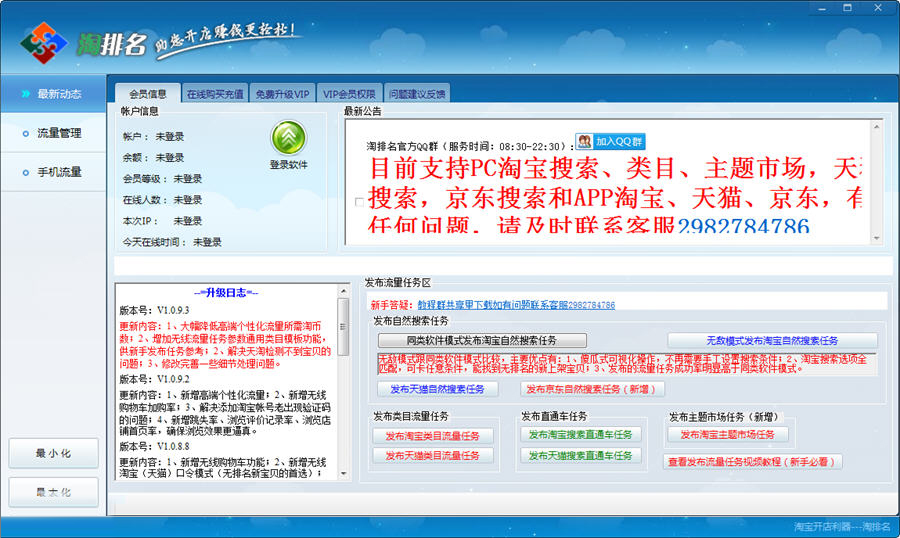Open 最新动态 in the sidebar

tap(53, 94)
